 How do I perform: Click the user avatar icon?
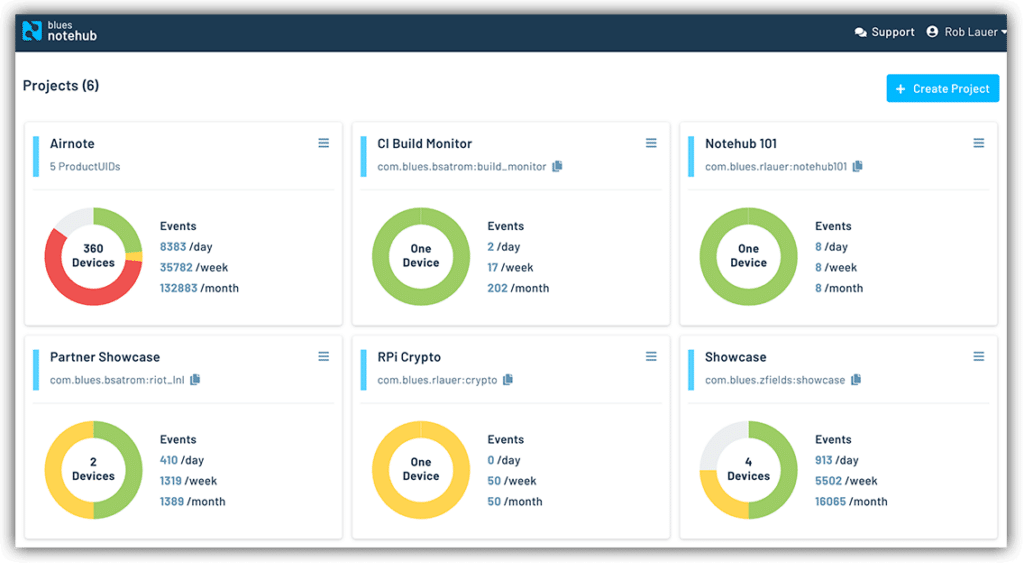click(934, 32)
